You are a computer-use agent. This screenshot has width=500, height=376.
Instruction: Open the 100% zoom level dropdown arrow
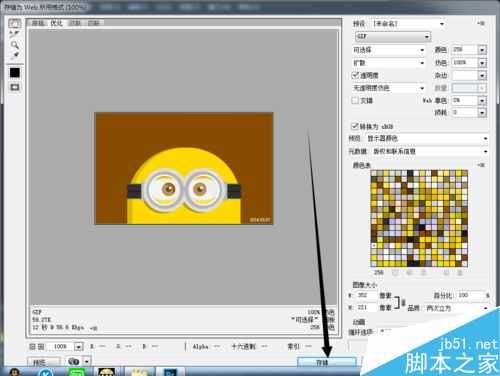tap(78, 347)
